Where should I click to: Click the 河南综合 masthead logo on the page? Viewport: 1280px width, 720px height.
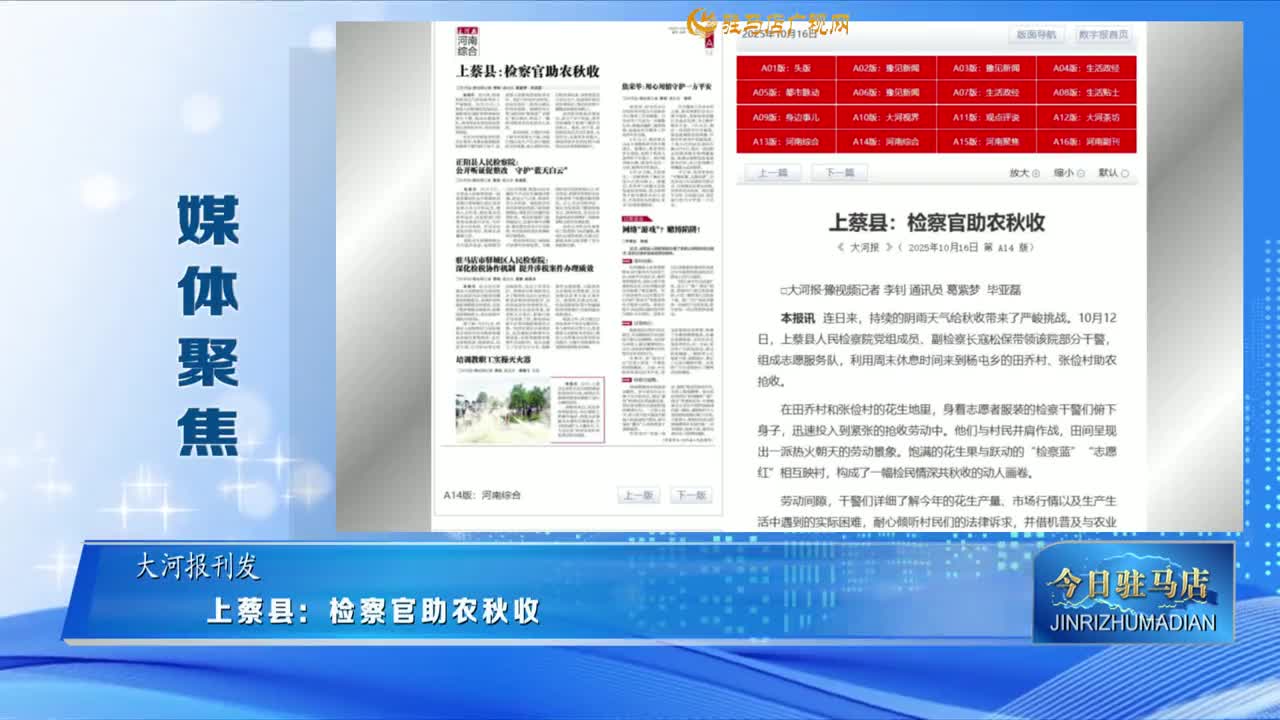point(468,40)
